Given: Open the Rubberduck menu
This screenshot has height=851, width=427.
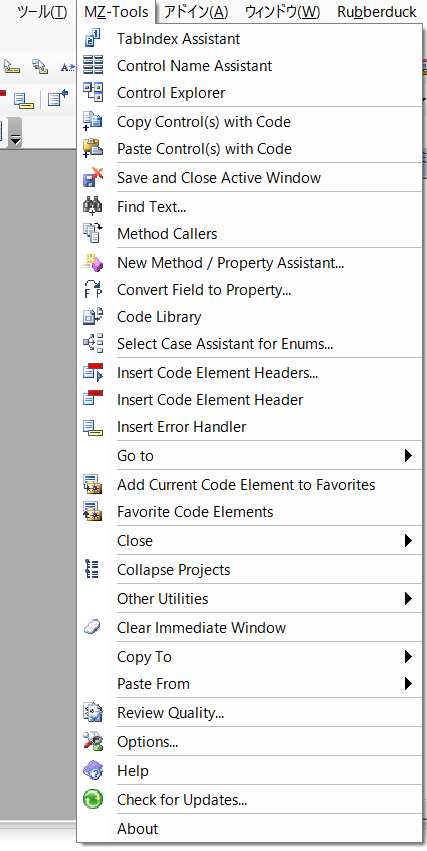Looking at the screenshot, I should (x=377, y=11).
